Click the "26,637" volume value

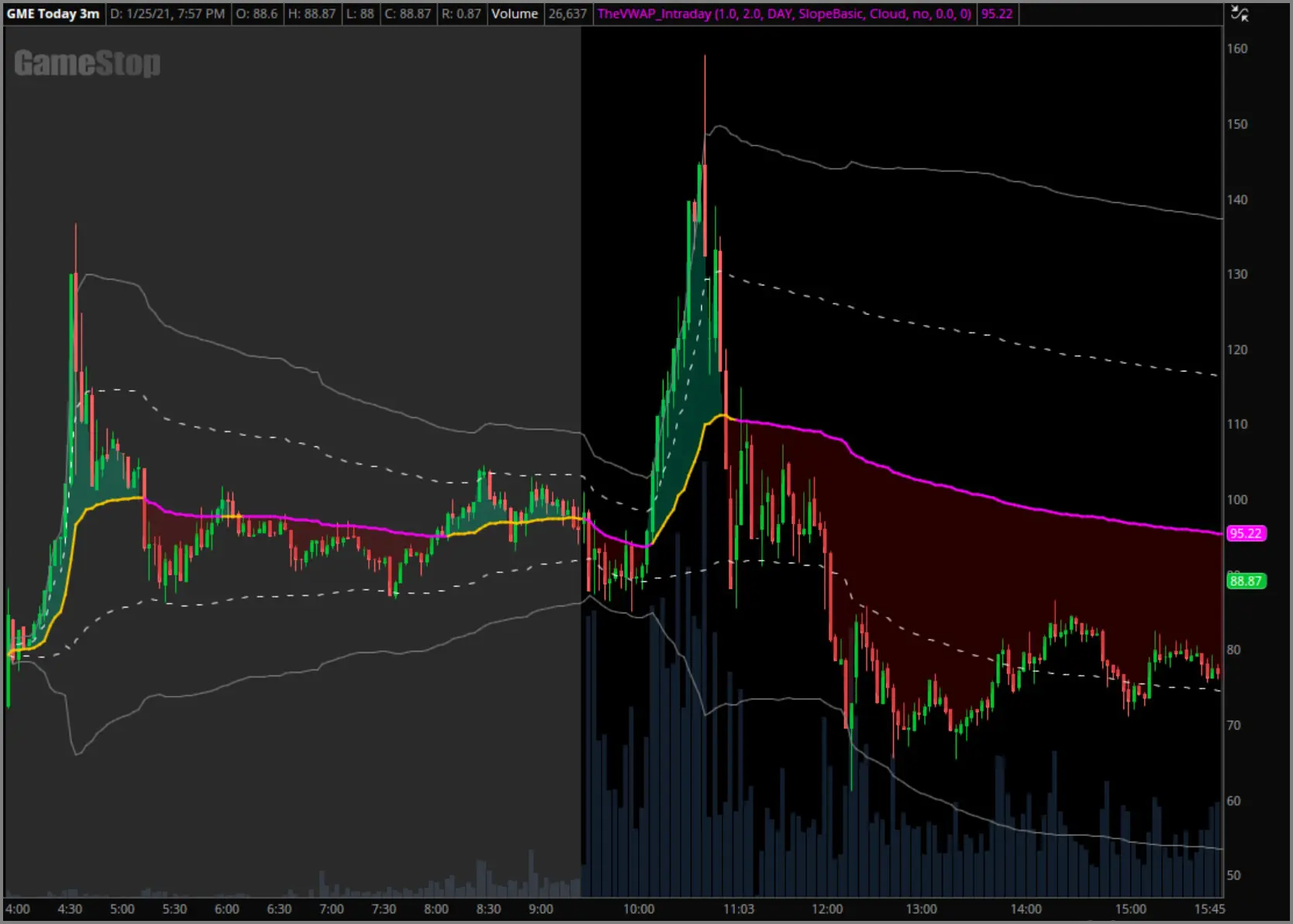pyautogui.click(x=567, y=14)
